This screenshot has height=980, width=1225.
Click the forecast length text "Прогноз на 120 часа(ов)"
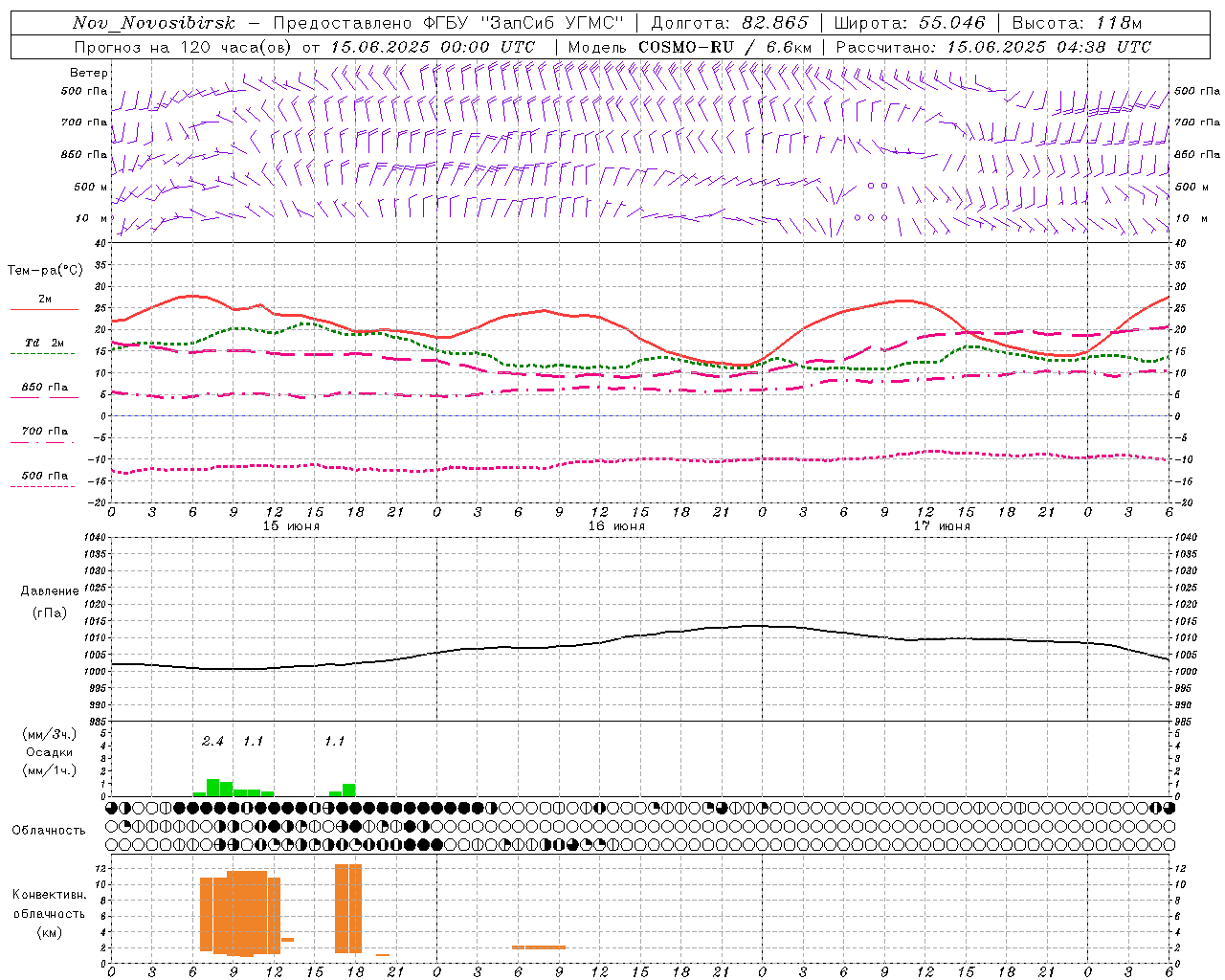point(185,47)
